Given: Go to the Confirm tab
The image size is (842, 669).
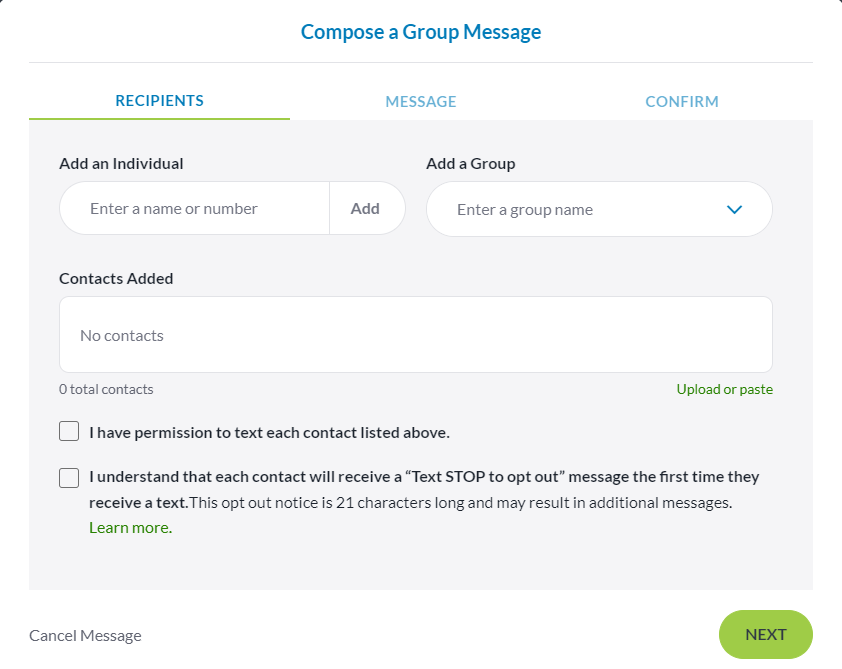Looking at the screenshot, I should (682, 102).
